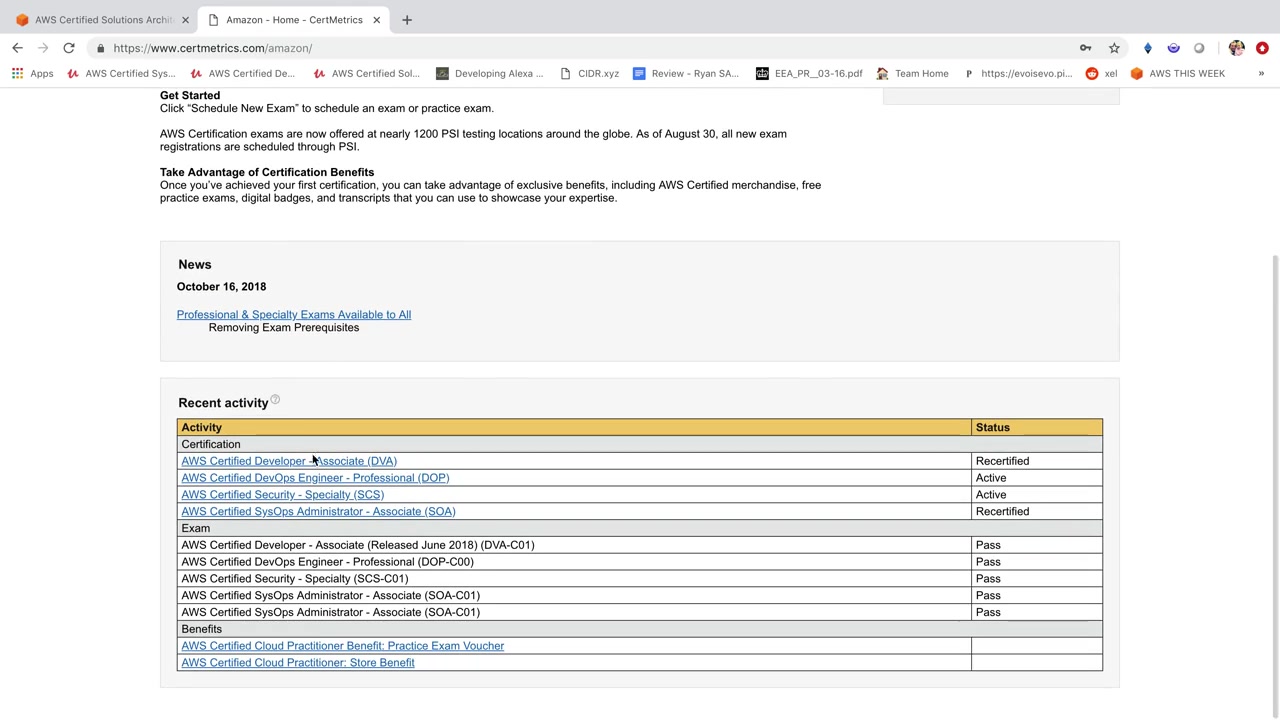Image resolution: width=1280 pixels, height=720 pixels.
Task: Open the Reddit 'xel' bookmark
Action: tap(1102, 73)
